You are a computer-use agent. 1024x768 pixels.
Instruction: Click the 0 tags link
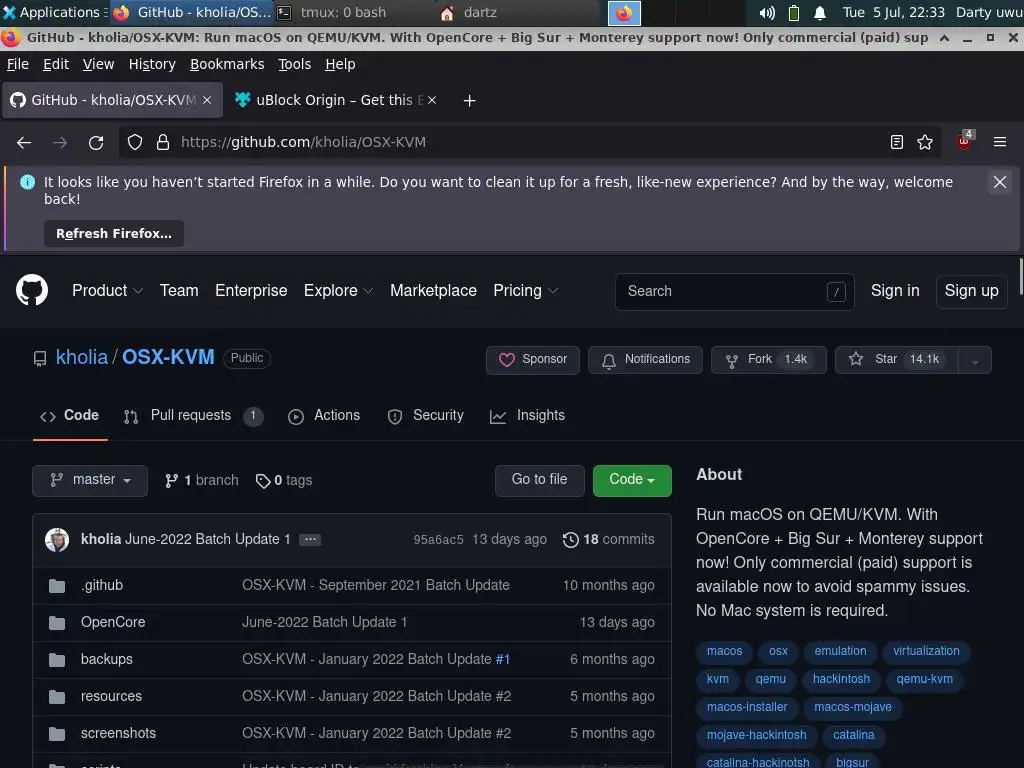[284, 481]
